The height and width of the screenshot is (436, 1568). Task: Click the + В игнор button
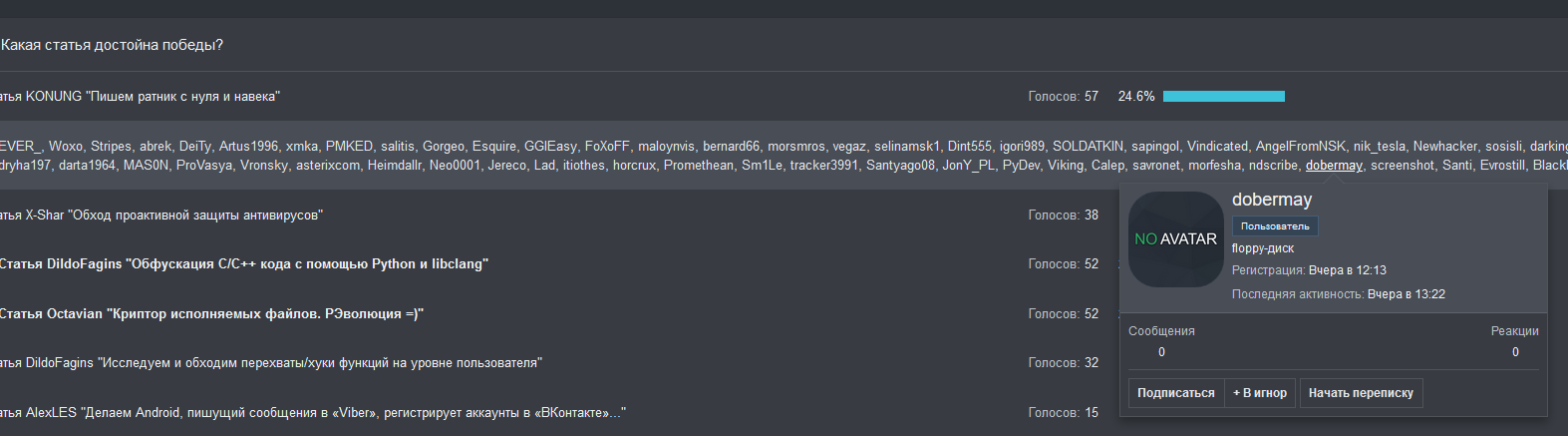[x=1260, y=393]
